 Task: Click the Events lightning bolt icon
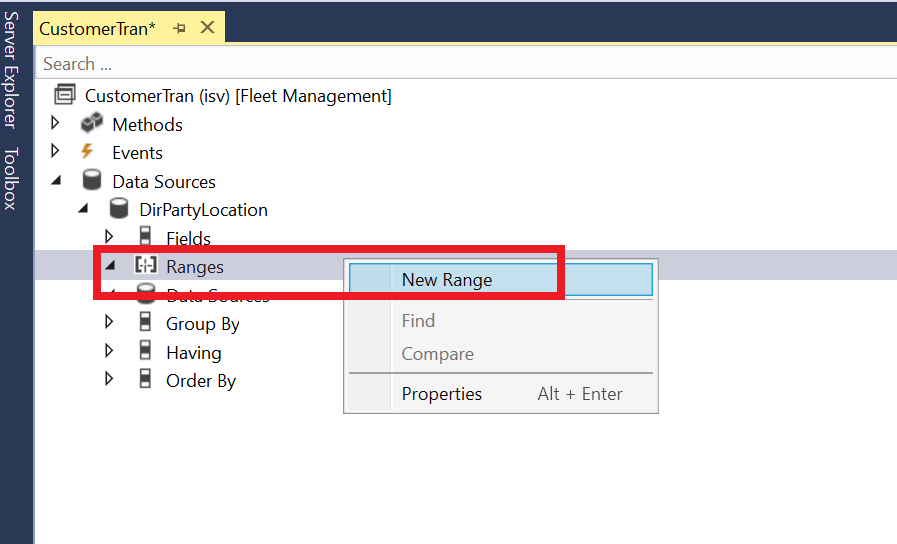point(88,152)
